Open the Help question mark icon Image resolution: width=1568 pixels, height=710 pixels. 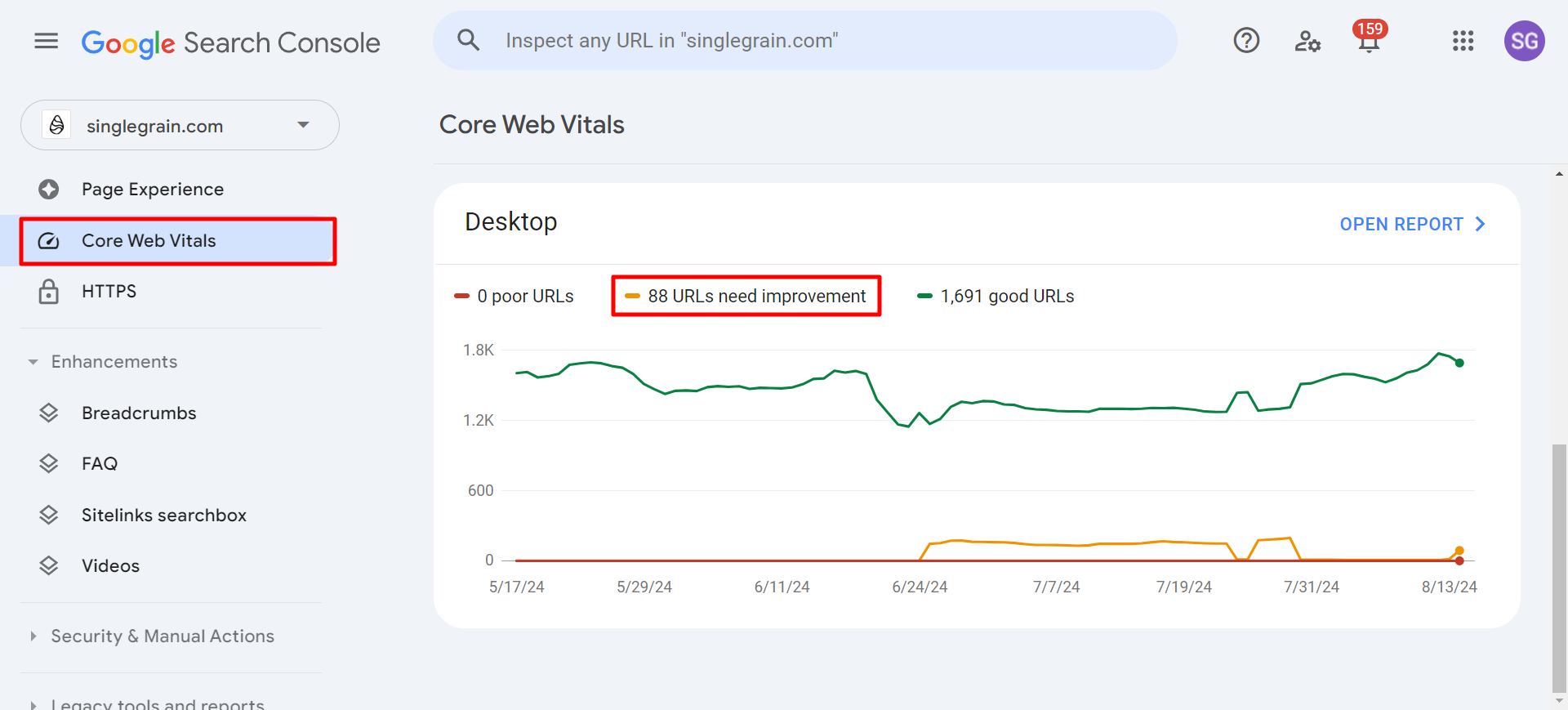coord(1246,40)
